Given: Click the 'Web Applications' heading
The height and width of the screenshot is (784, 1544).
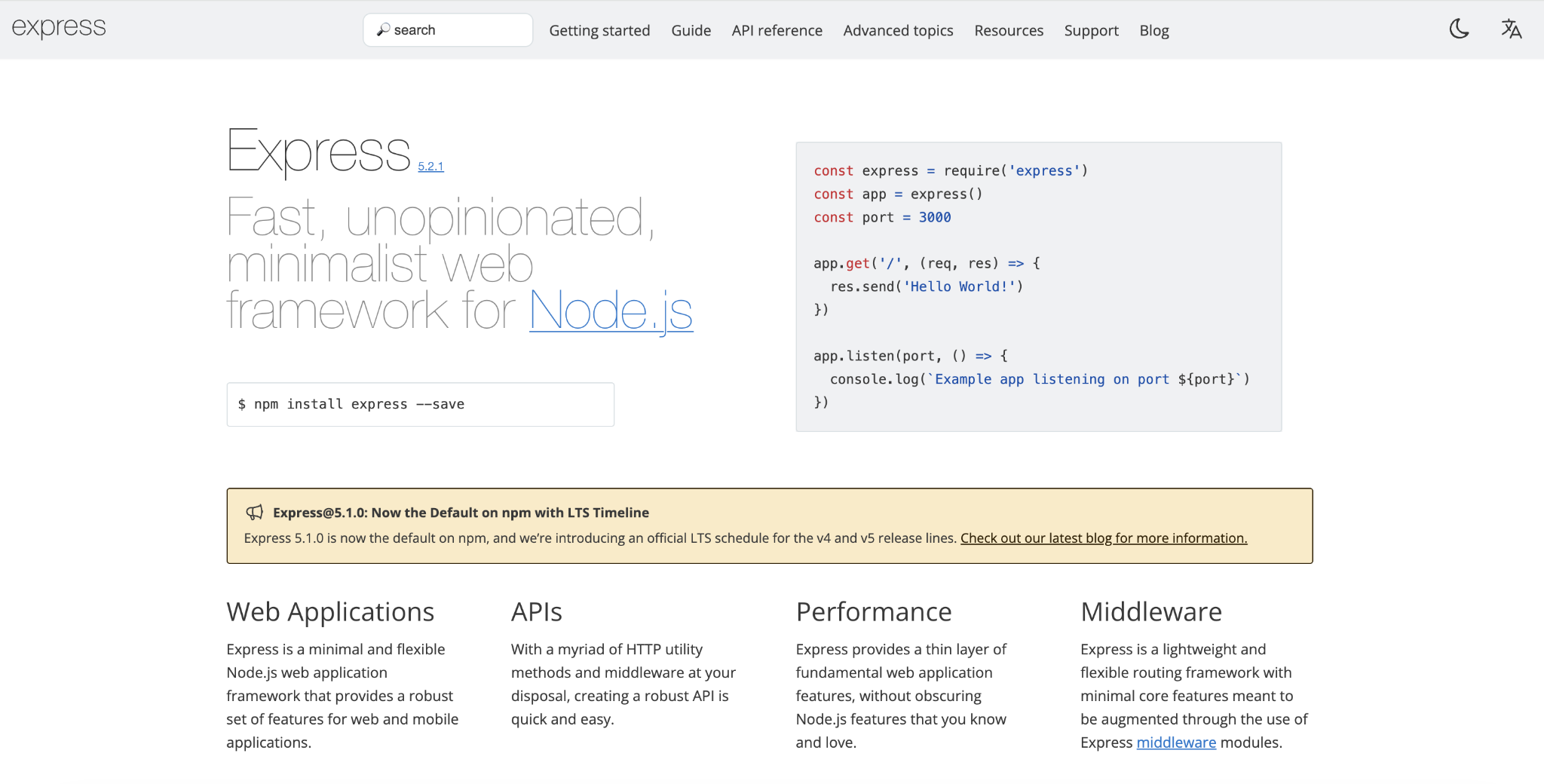Looking at the screenshot, I should click(x=330, y=612).
